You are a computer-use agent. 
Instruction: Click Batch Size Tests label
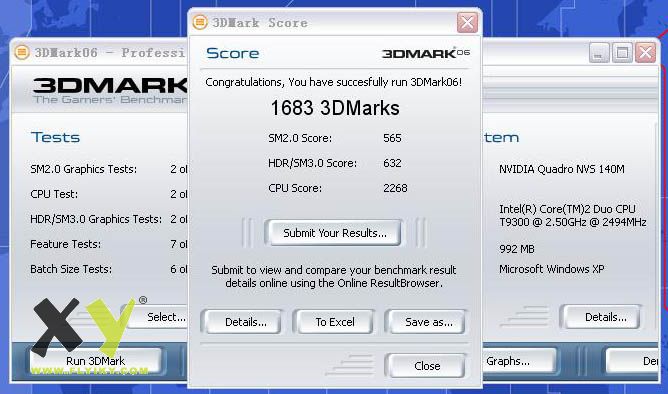click(x=71, y=269)
